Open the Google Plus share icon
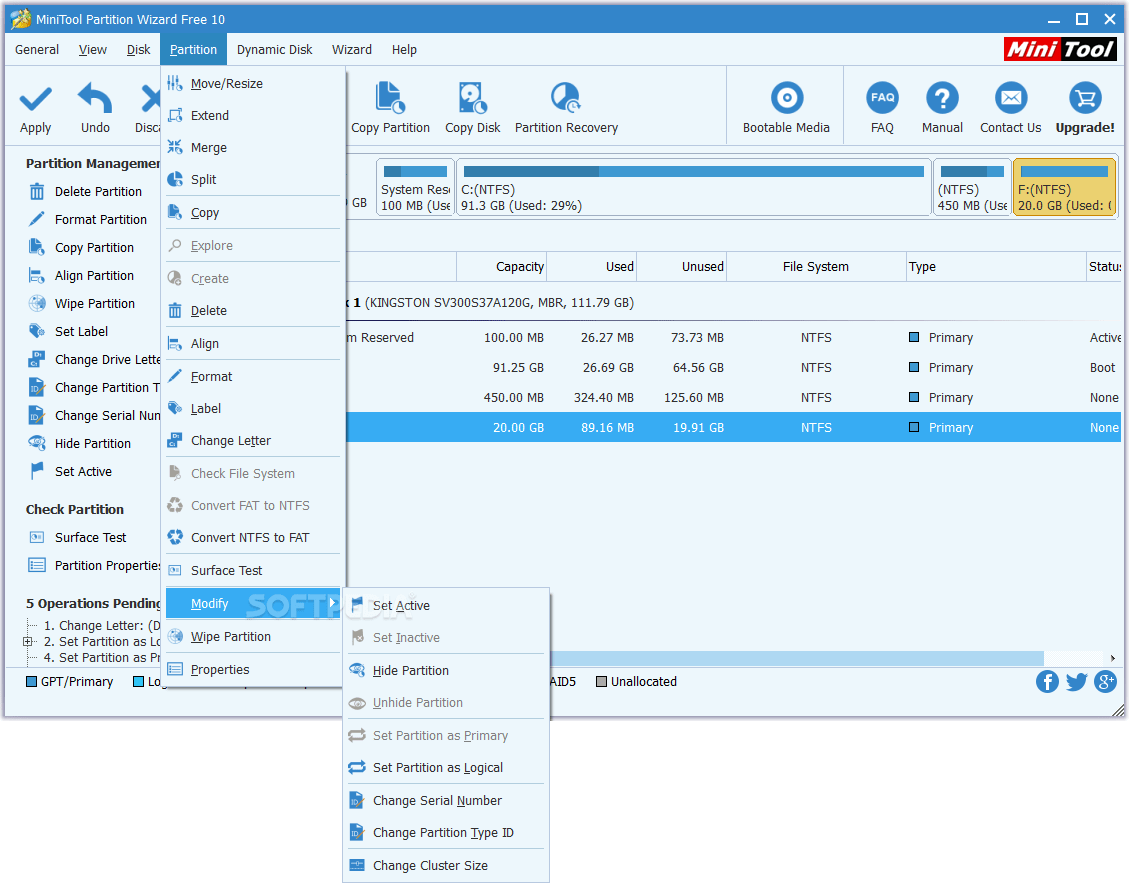The height and width of the screenshot is (883, 1129). tap(1105, 681)
